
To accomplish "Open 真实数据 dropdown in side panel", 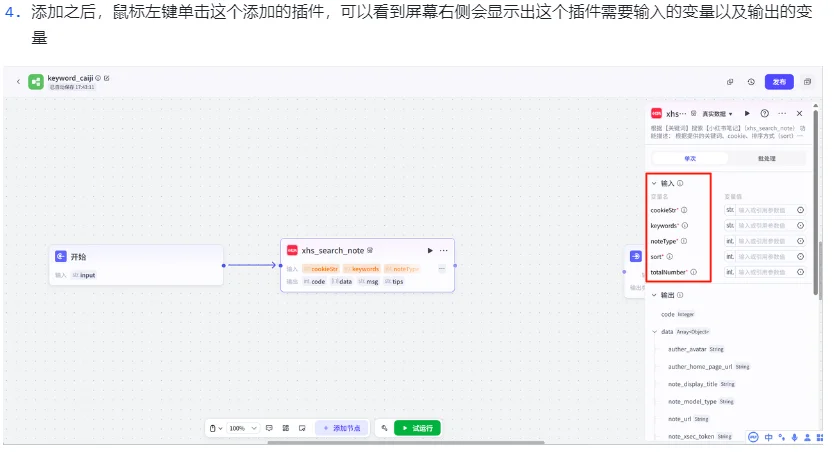I will (x=717, y=114).
